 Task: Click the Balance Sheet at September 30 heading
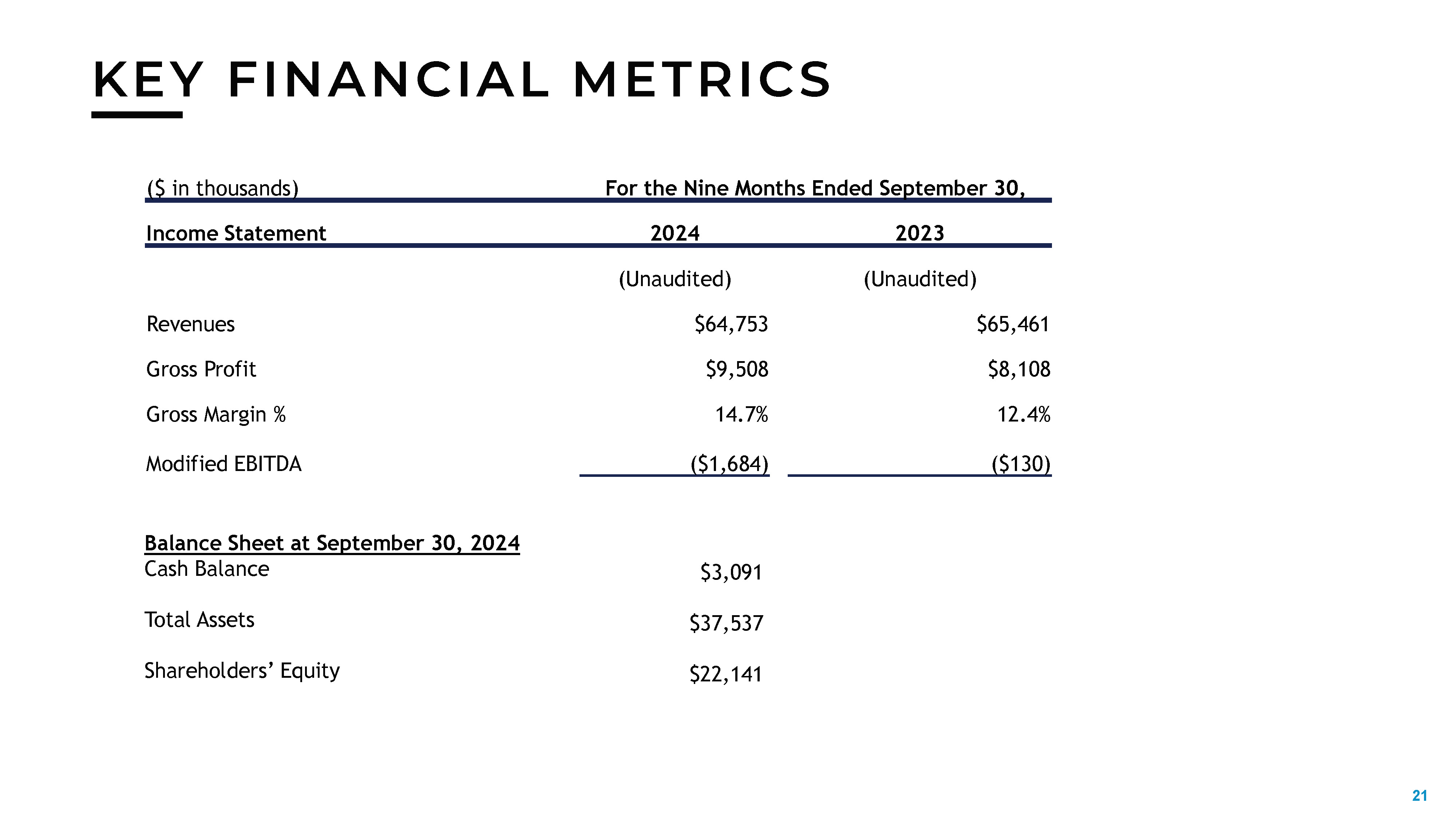pyautogui.click(x=332, y=543)
